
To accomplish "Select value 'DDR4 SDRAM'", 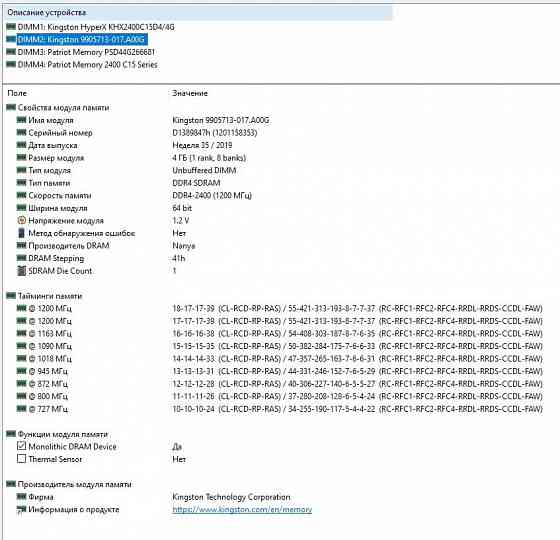I will click(x=196, y=183).
